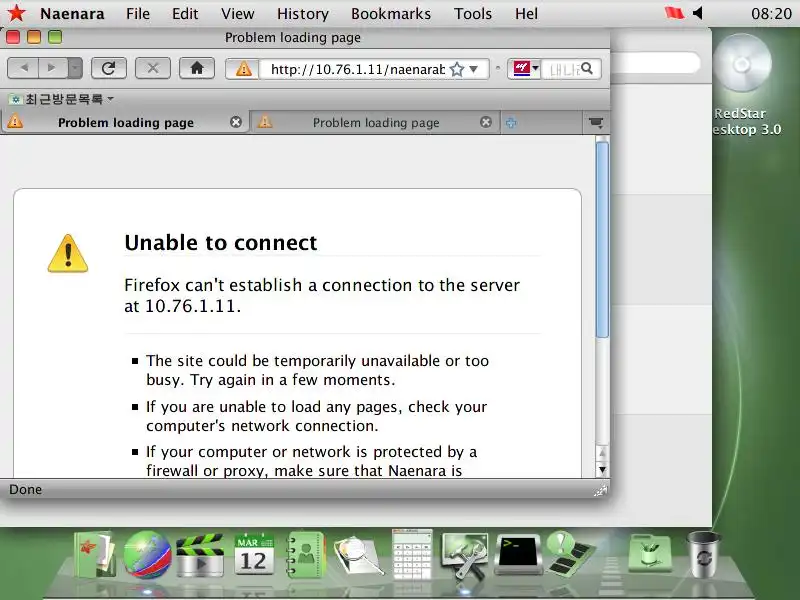The height and width of the screenshot is (600, 800).
Task: Click the forward navigation arrow
Action: pyautogui.click(x=52, y=68)
